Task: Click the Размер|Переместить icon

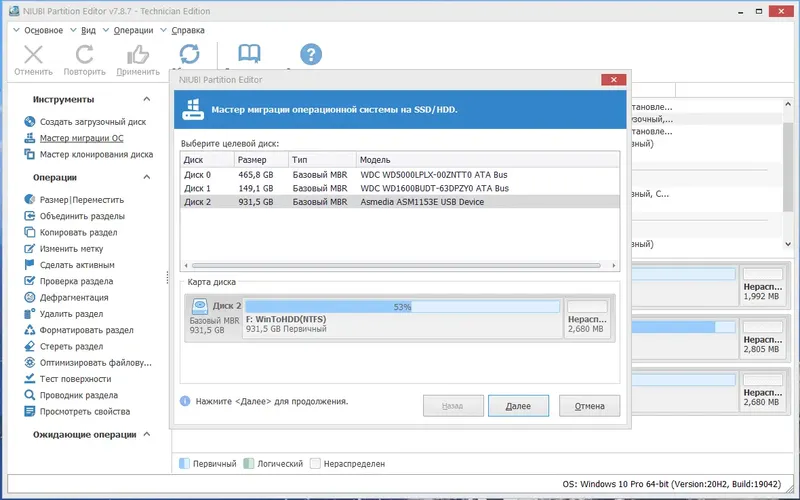Action: (30, 199)
